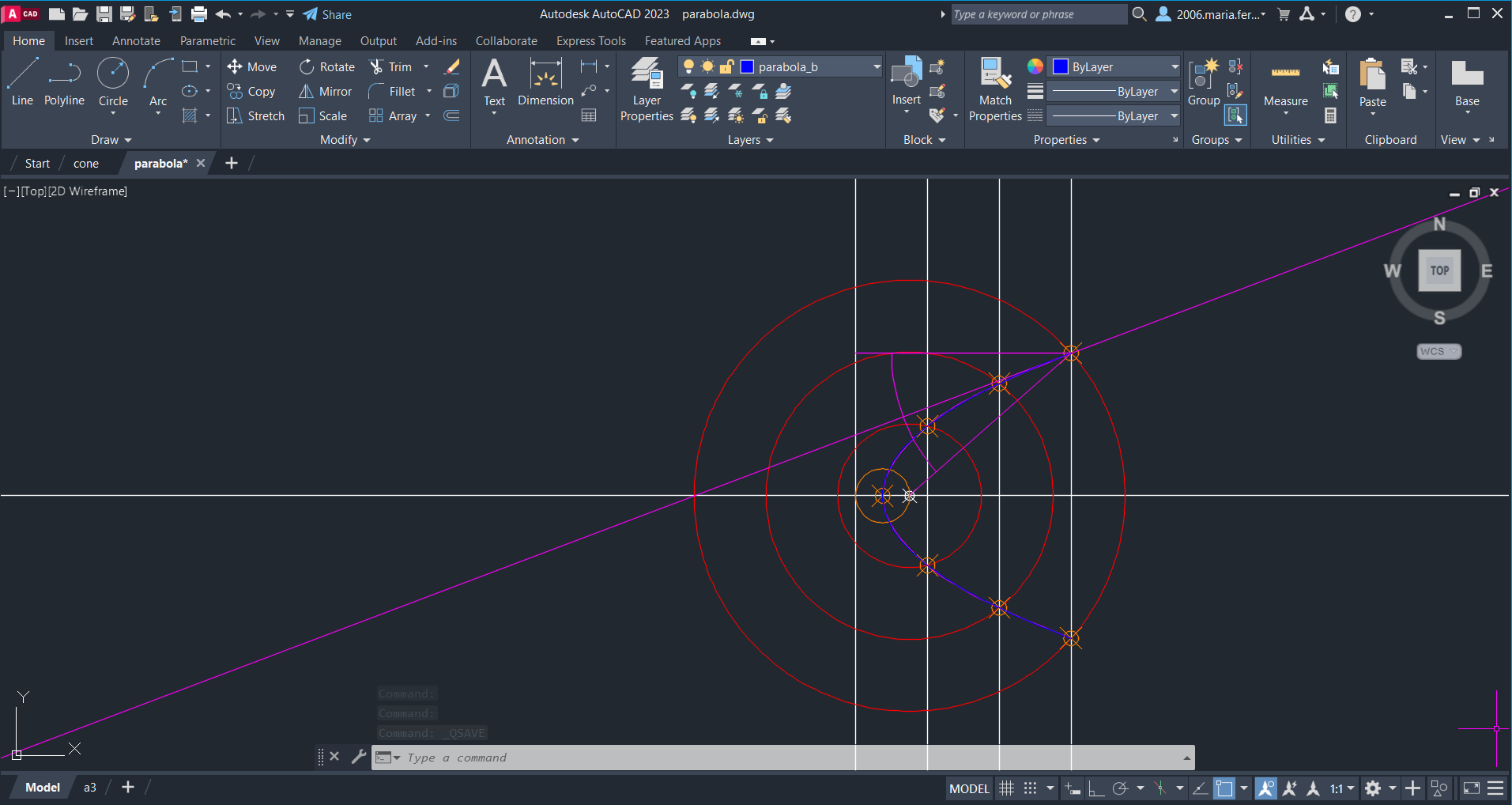Switch to the Annotate ribbon tab

136,41
